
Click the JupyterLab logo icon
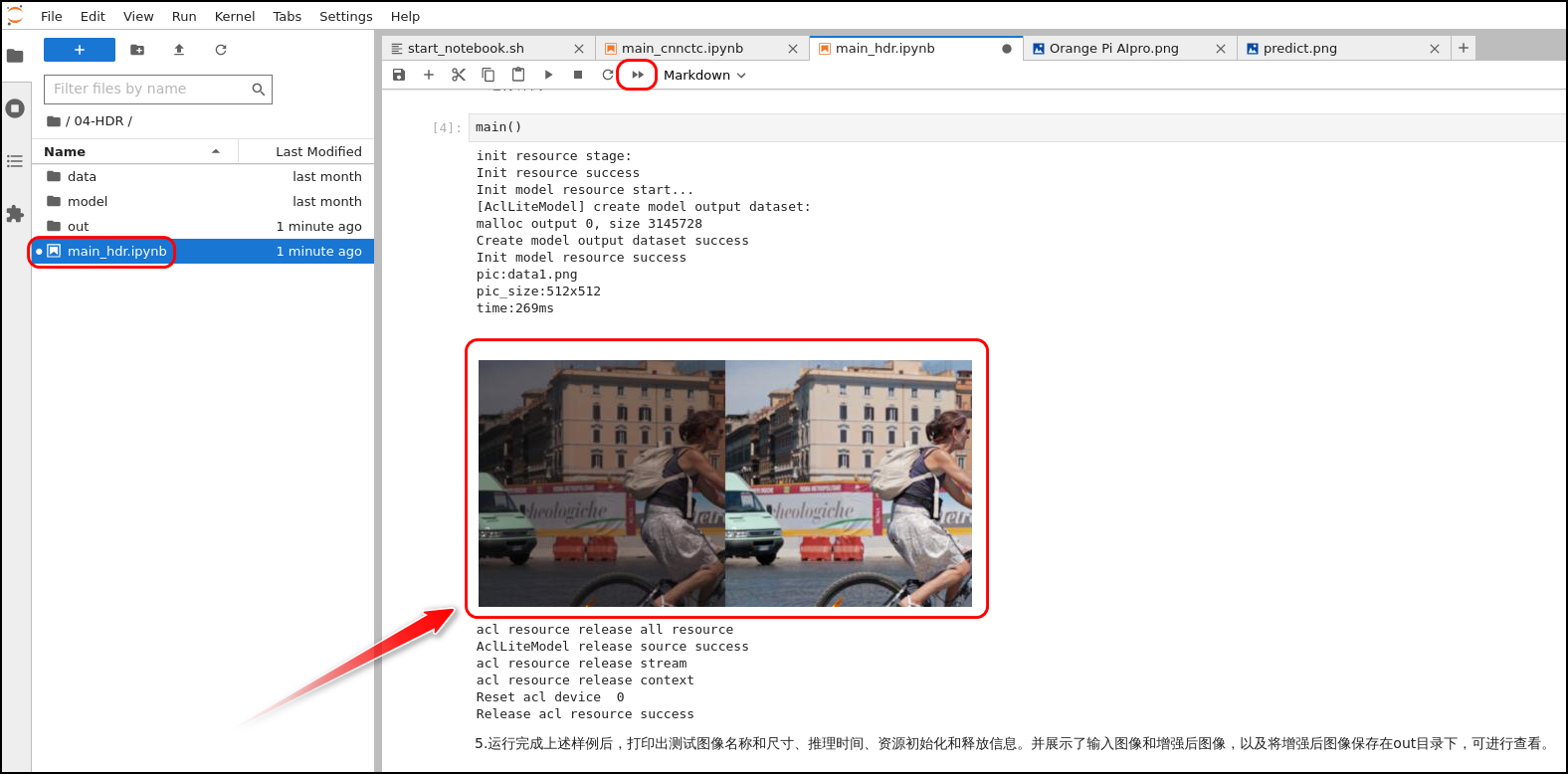click(15, 15)
